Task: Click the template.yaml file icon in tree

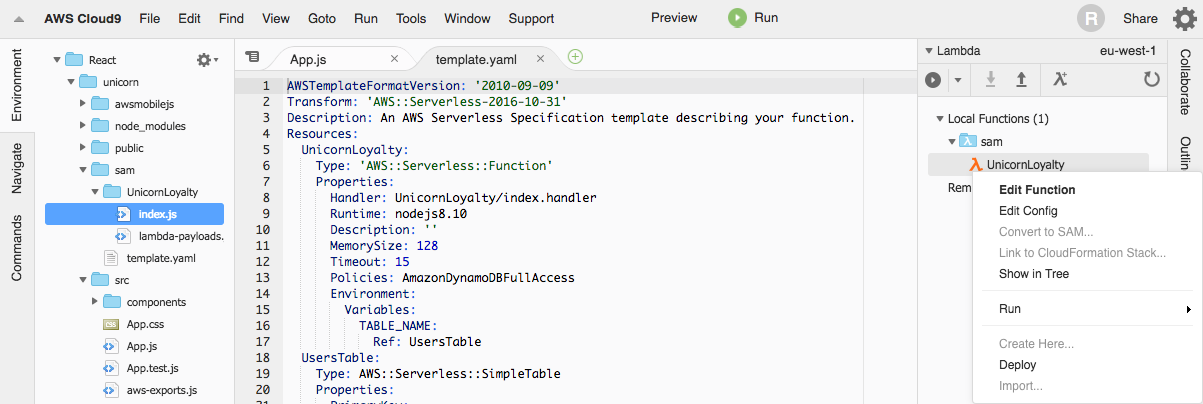Action: click(109, 258)
